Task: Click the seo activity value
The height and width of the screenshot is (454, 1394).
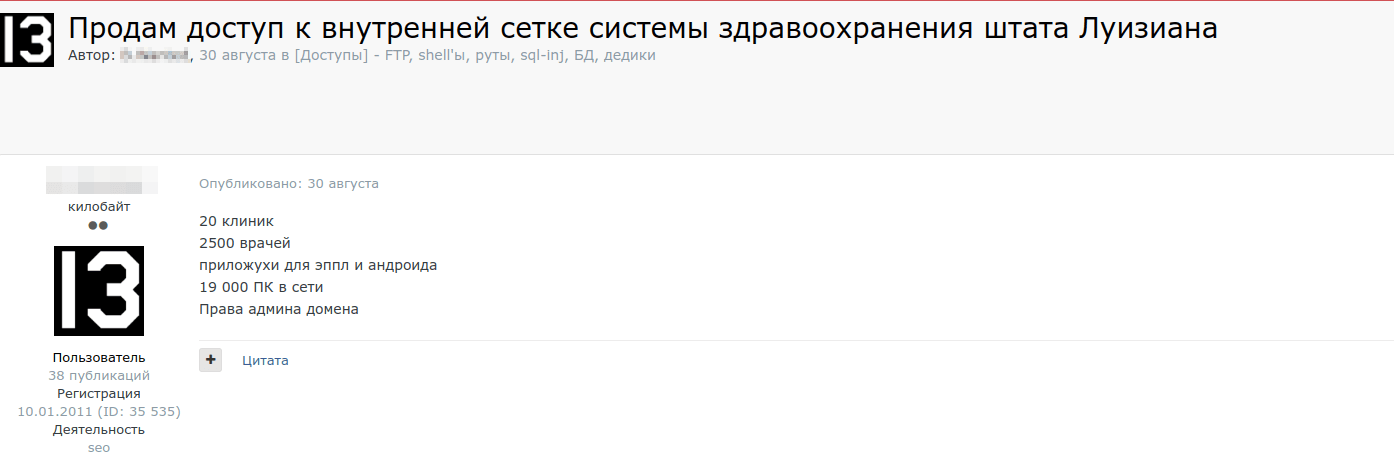Action: pos(99,448)
